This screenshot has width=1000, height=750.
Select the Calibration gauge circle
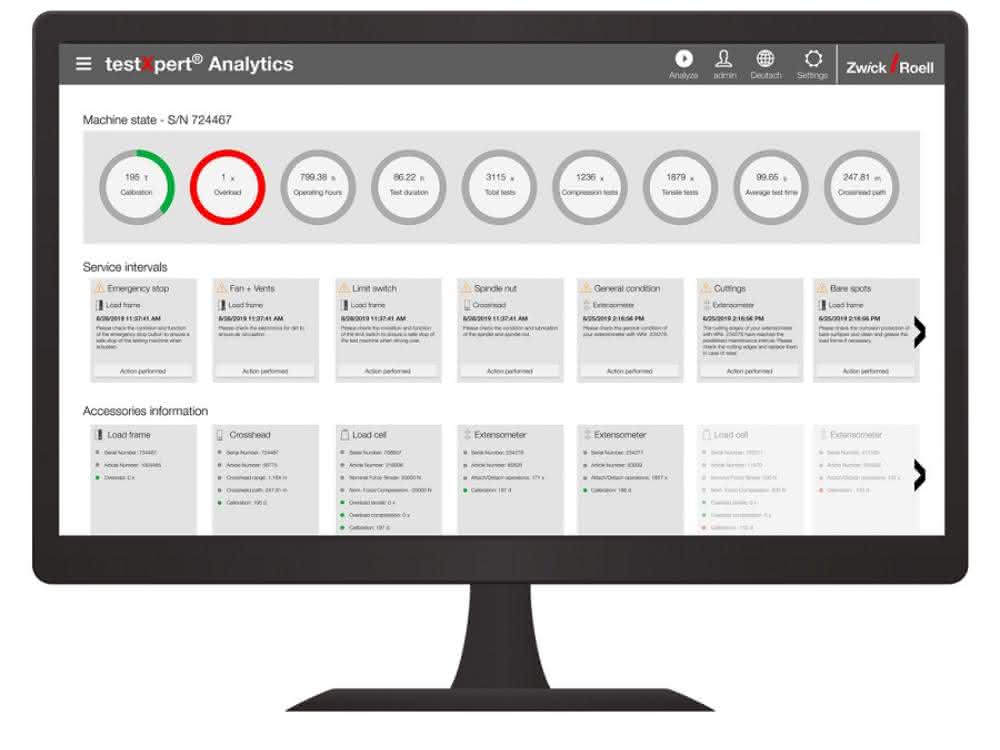pyautogui.click(x=136, y=187)
